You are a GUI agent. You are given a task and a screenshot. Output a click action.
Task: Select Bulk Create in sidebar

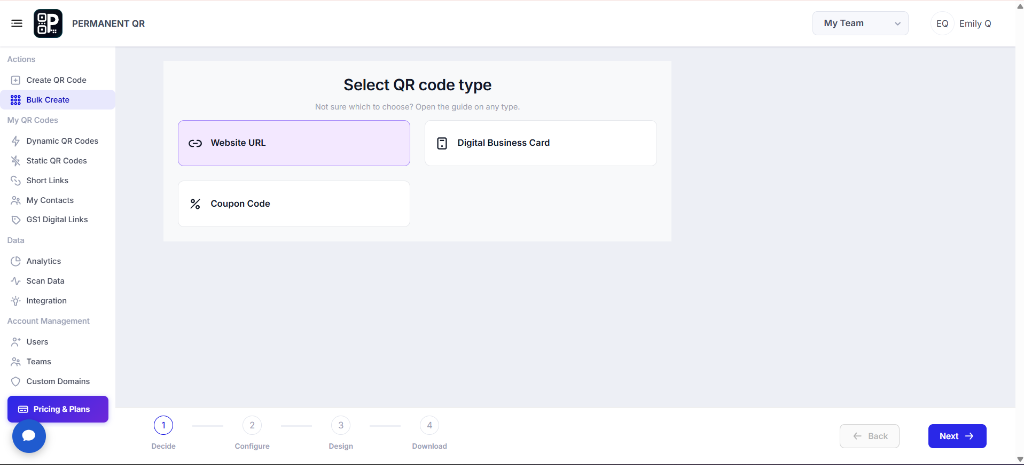[x=57, y=100]
